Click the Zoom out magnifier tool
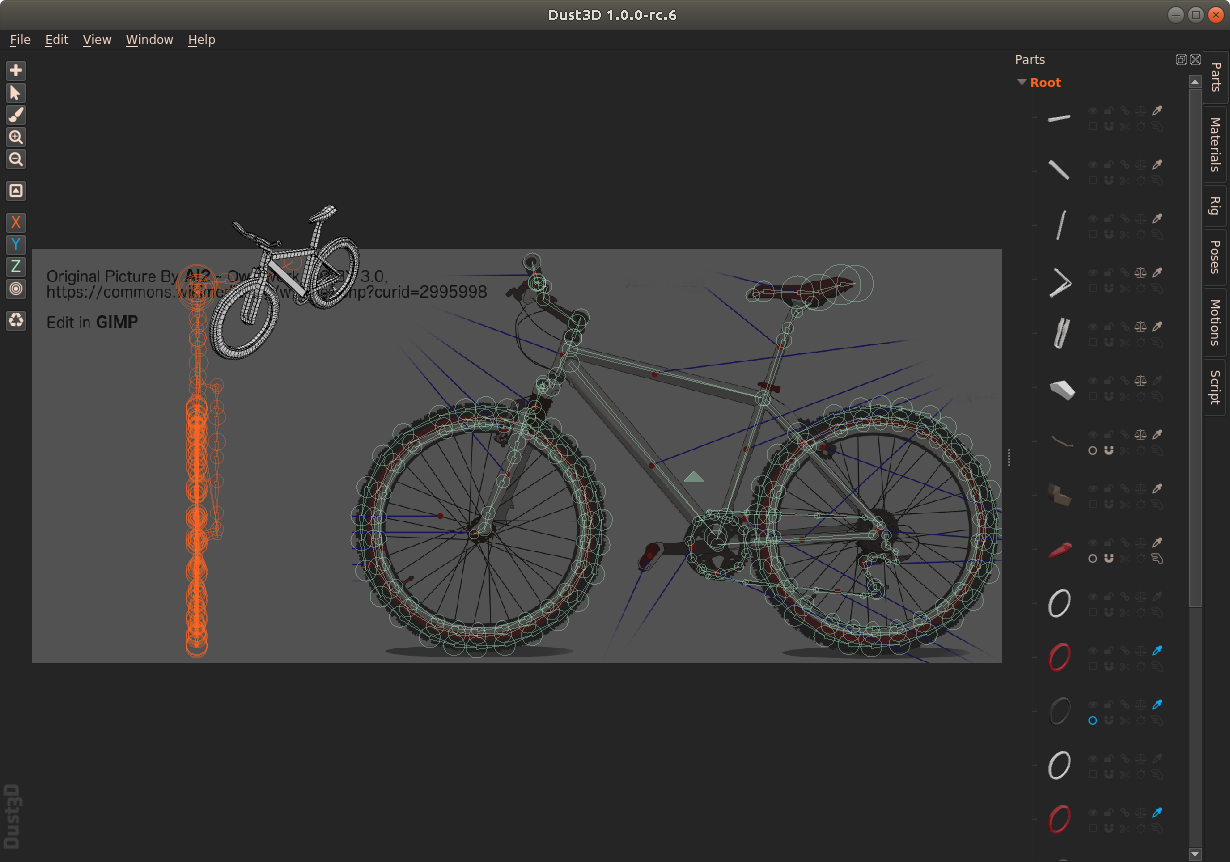Screen dimensions: 1230x862 pos(16,159)
